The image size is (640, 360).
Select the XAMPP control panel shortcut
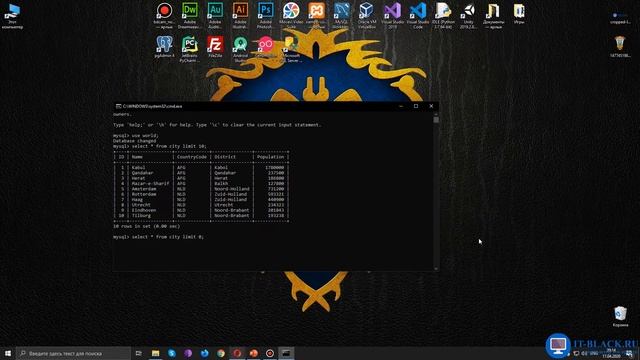(316, 15)
